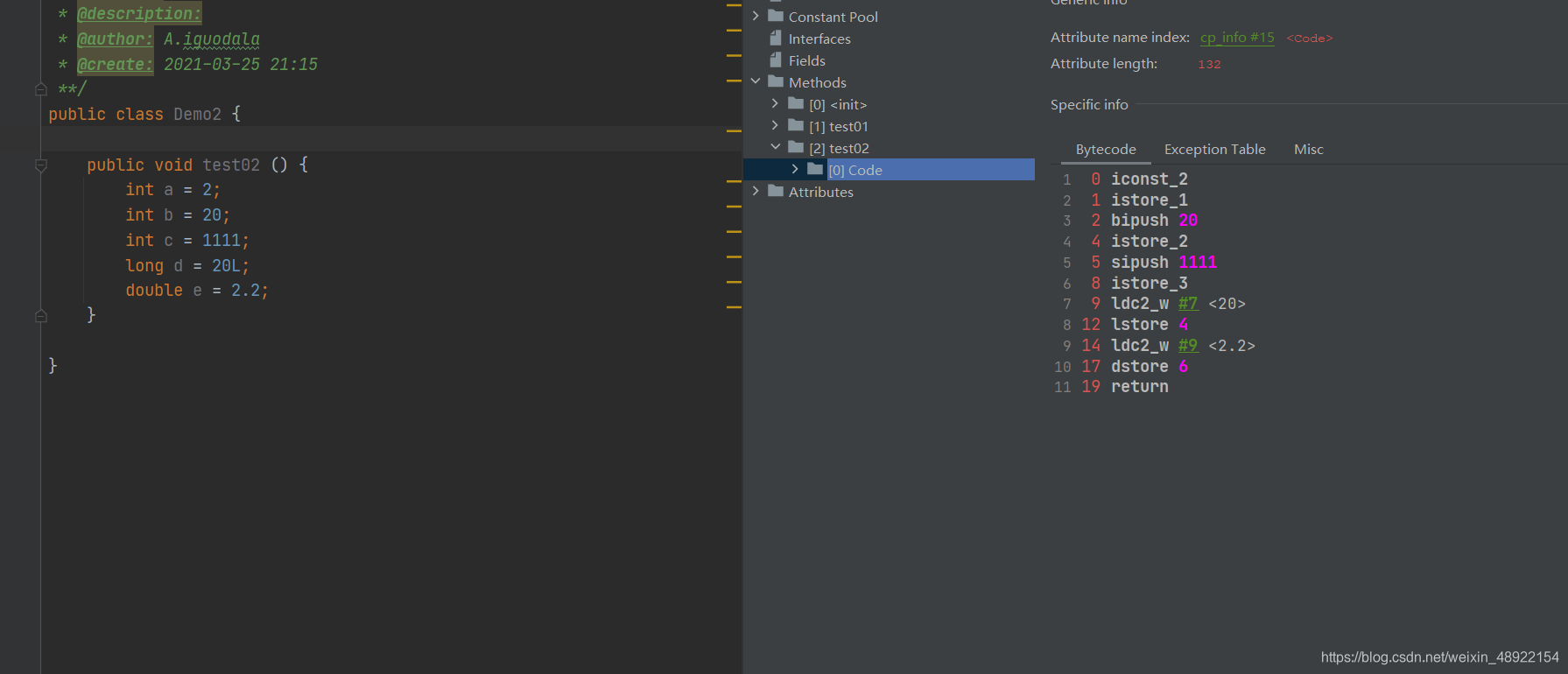Image resolution: width=1568 pixels, height=674 pixels.
Task: Click the line 'double e = 2.2;'
Action: pyautogui.click(x=197, y=291)
